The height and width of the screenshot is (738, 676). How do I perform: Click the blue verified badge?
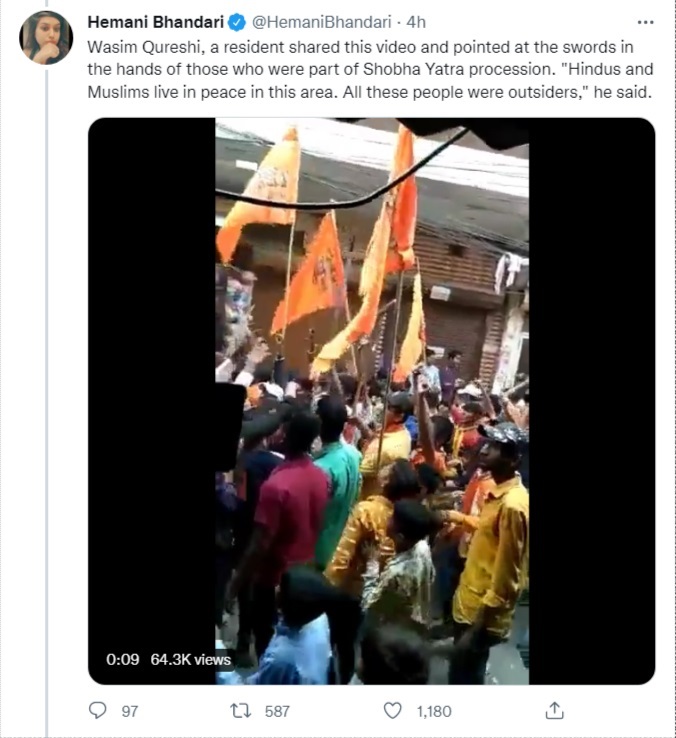coord(237,22)
